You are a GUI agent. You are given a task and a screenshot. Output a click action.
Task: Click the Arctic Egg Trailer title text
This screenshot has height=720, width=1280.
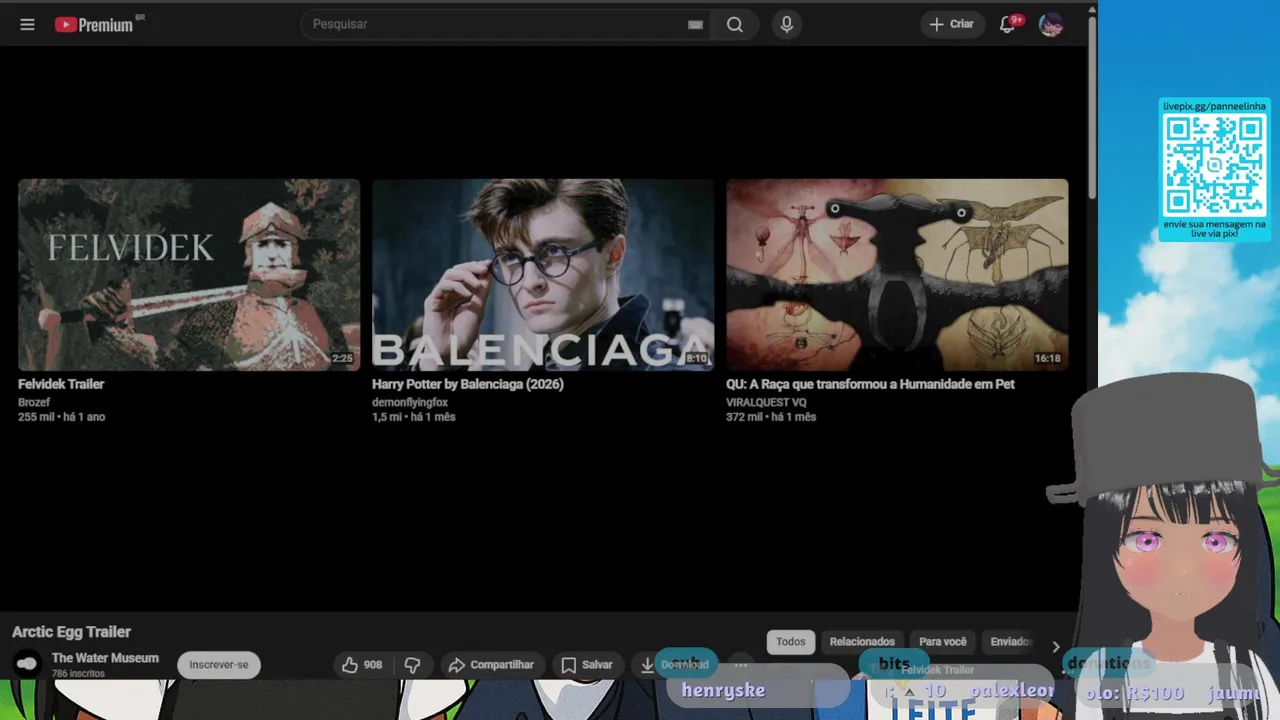pyautogui.click(x=71, y=632)
